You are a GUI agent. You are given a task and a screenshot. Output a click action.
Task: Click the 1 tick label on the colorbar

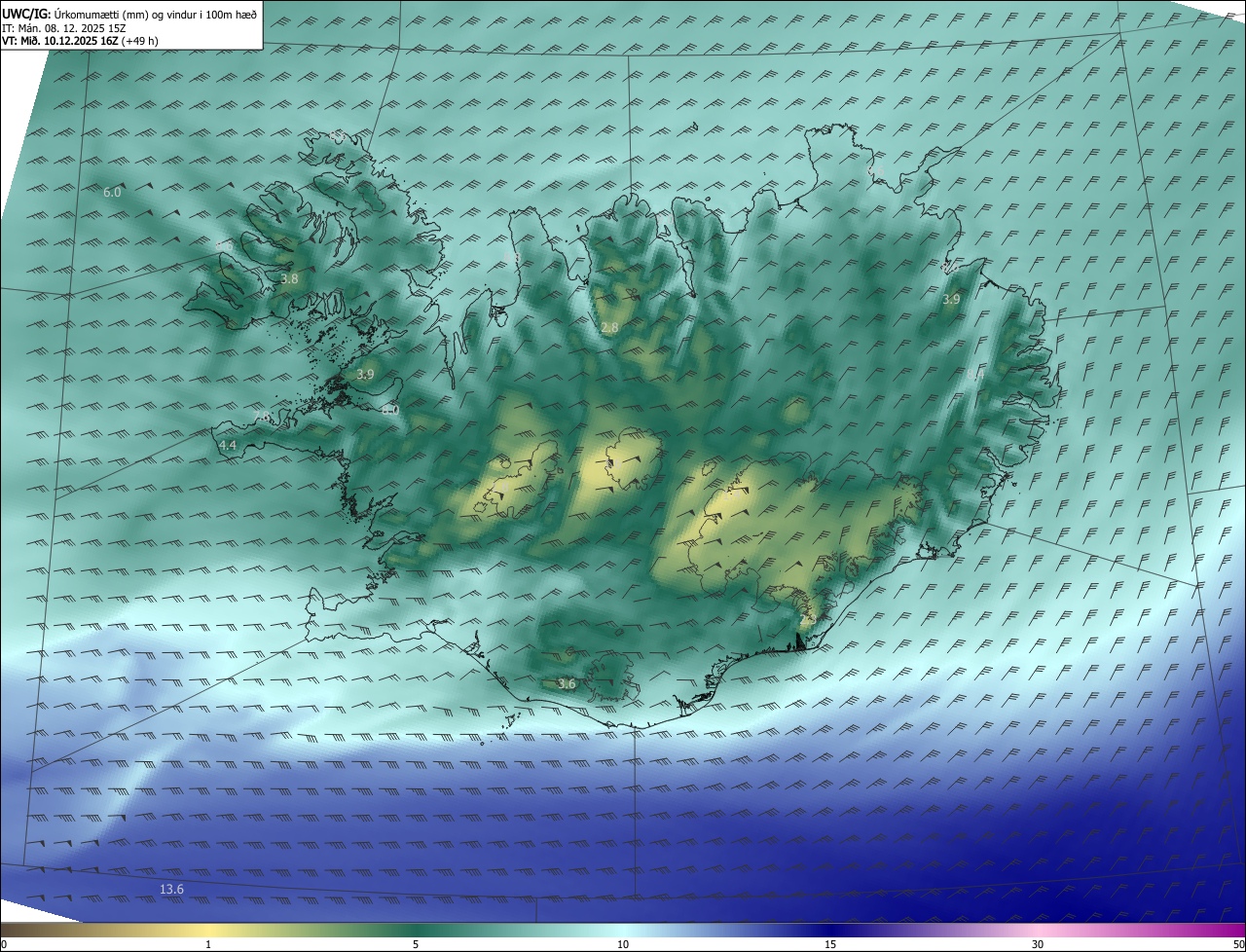pos(208,944)
